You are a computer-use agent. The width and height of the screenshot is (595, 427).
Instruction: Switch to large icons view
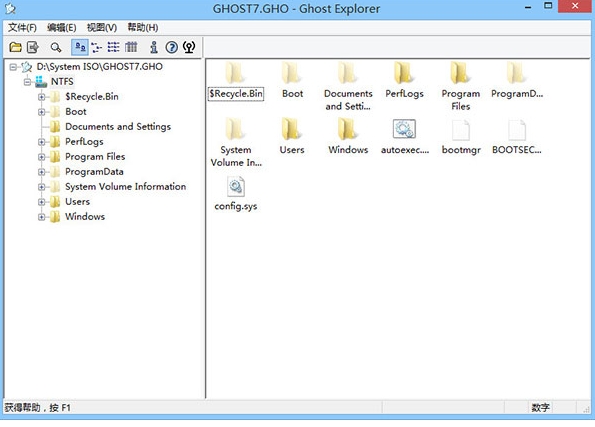tap(80, 47)
